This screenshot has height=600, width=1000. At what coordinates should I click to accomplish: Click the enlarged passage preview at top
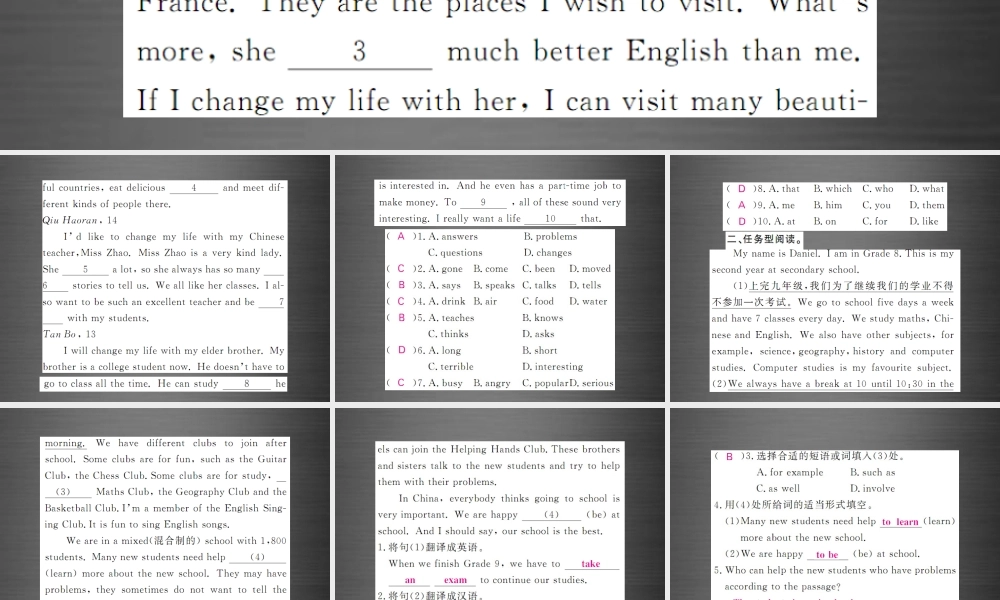coord(500,60)
